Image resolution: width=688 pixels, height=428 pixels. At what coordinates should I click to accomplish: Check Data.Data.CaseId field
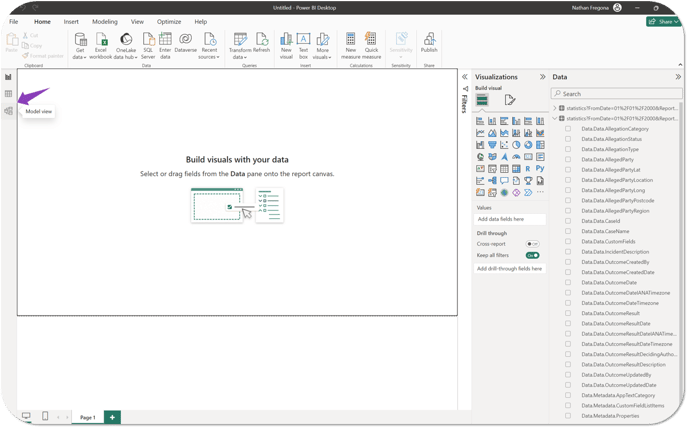point(568,221)
